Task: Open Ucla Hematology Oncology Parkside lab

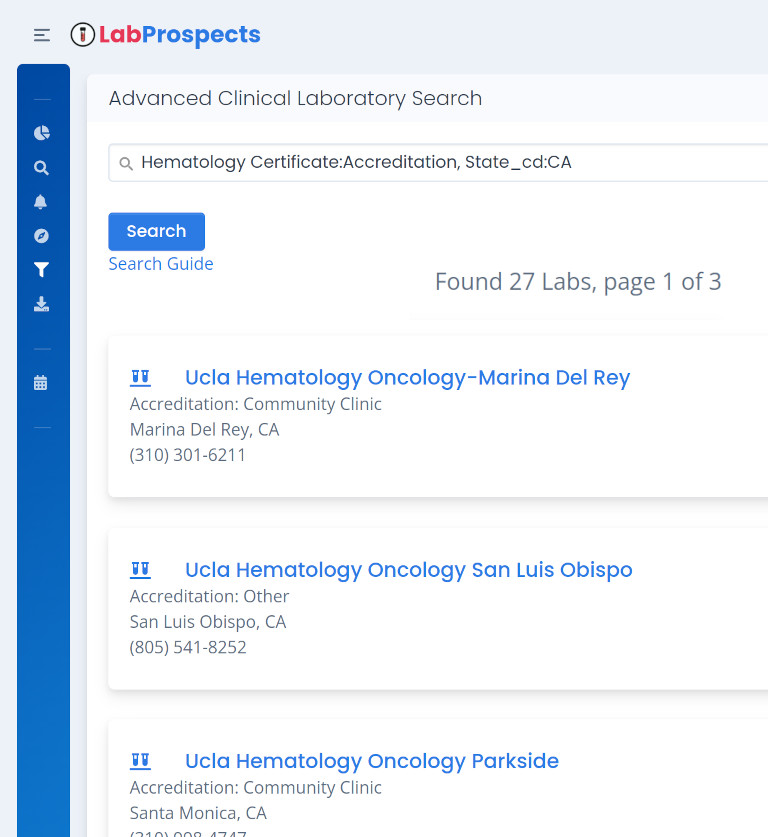Action: (x=371, y=762)
